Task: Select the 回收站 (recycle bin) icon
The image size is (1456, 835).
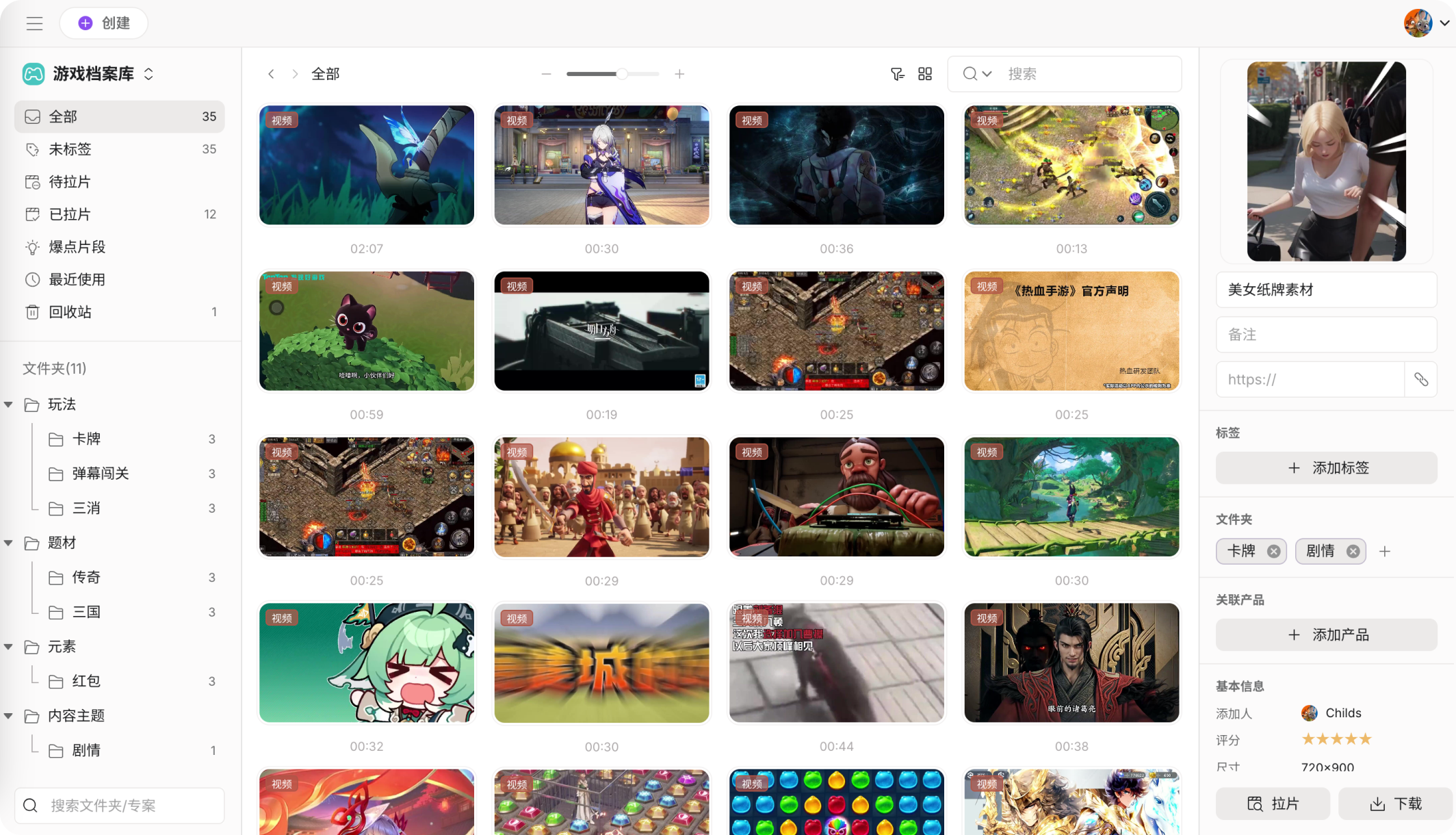Action: point(32,312)
